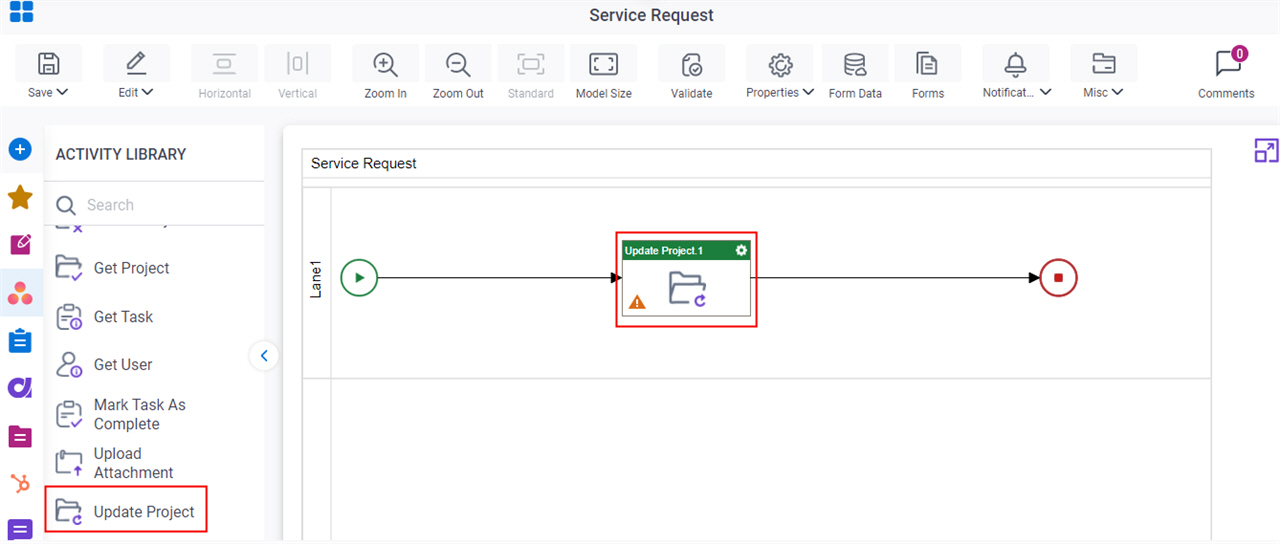Click the Model Size icon
The width and height of the screenshot is (1280, 544).
pyautogui.click(x=603, y=64)
